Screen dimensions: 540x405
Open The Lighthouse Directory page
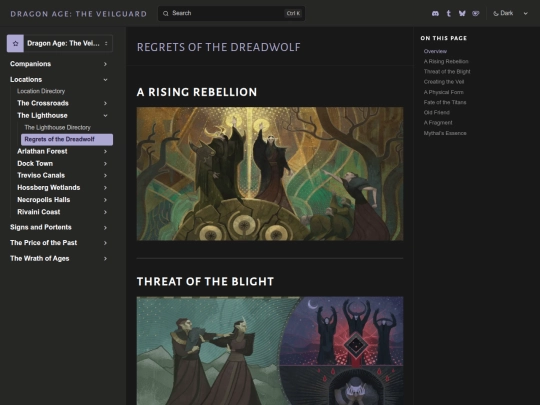pyautogui.click(x=58, y=127)
